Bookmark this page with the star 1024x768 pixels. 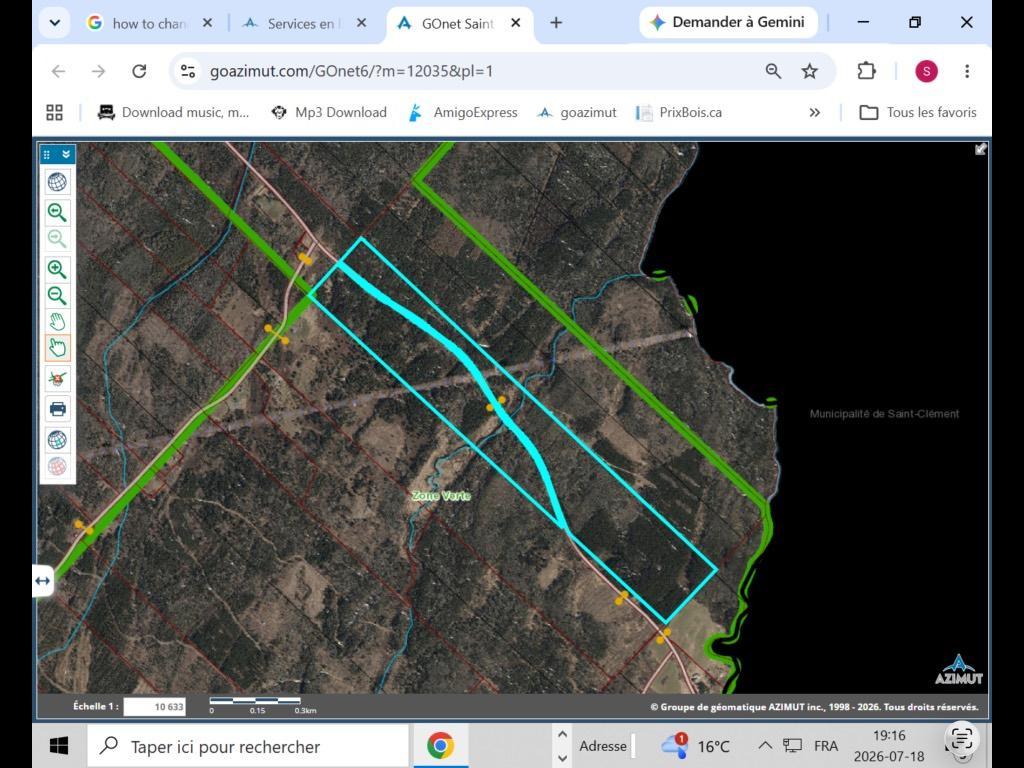pyautogui.click(x=810, y=71)
